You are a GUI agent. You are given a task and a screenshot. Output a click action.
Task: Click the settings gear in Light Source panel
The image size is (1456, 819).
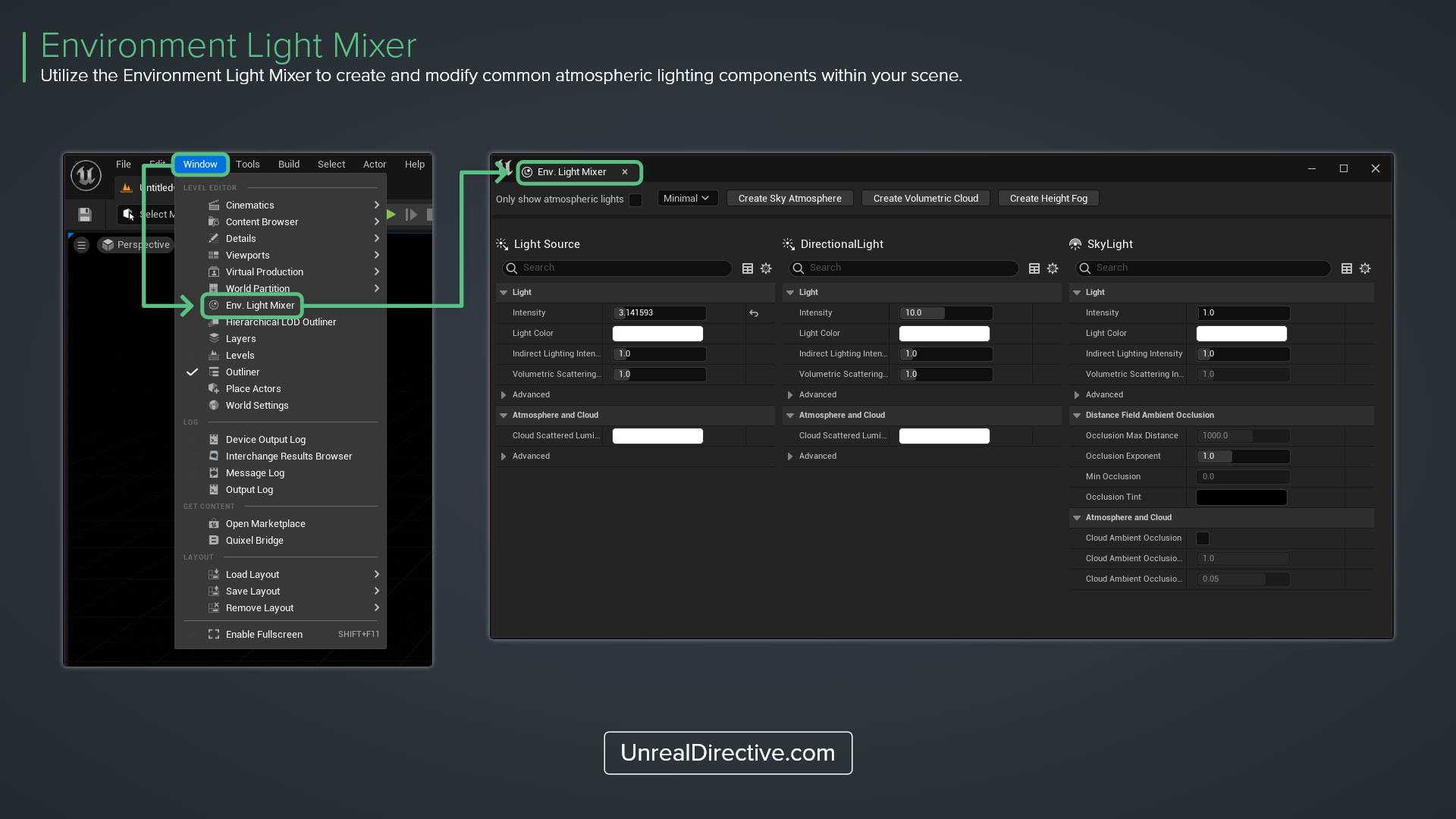click(x=766, y=268)
